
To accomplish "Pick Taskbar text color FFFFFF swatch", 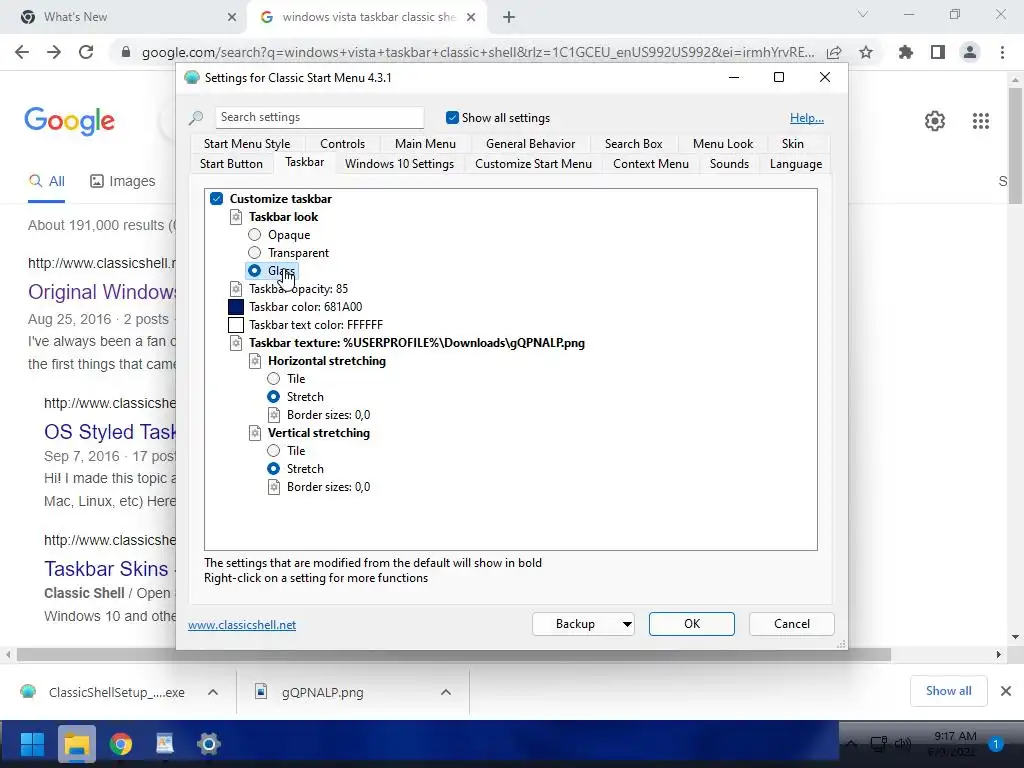I will 236,325.
